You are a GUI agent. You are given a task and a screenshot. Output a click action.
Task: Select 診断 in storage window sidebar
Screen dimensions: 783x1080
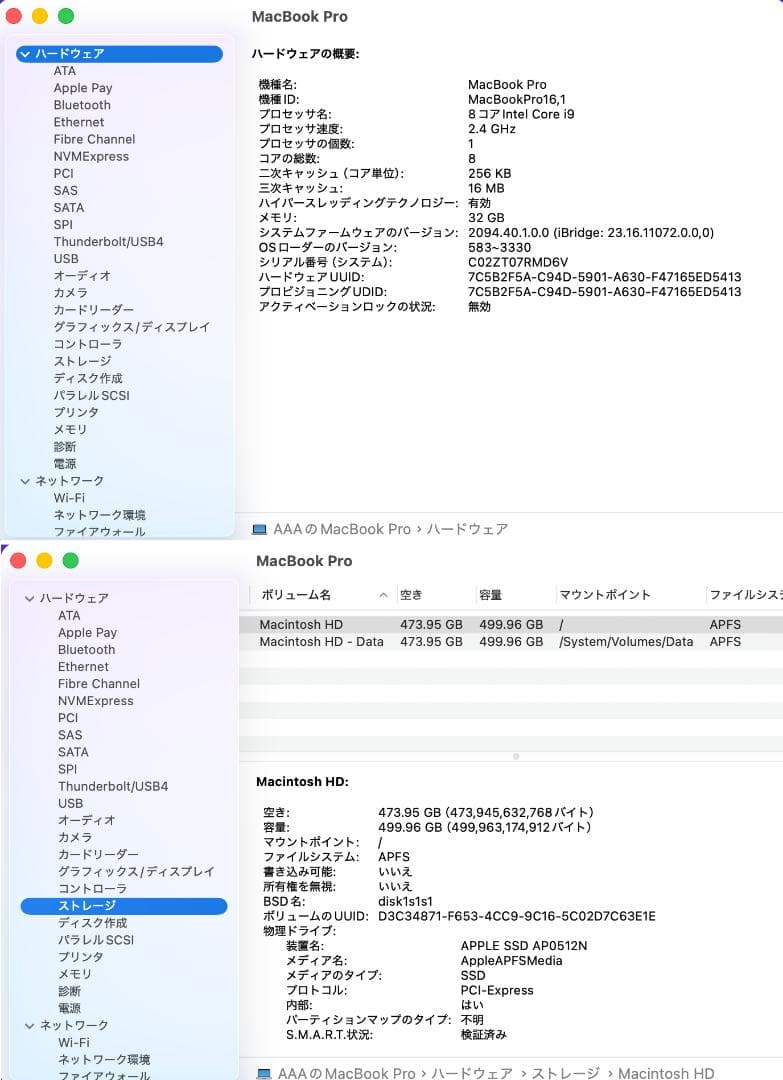(x=69, y=991)
